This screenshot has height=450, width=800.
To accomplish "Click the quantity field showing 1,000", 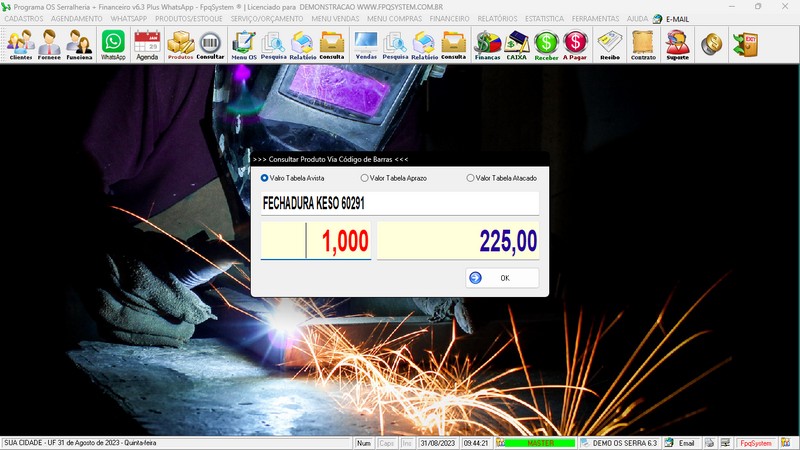I will coord(338,241).
